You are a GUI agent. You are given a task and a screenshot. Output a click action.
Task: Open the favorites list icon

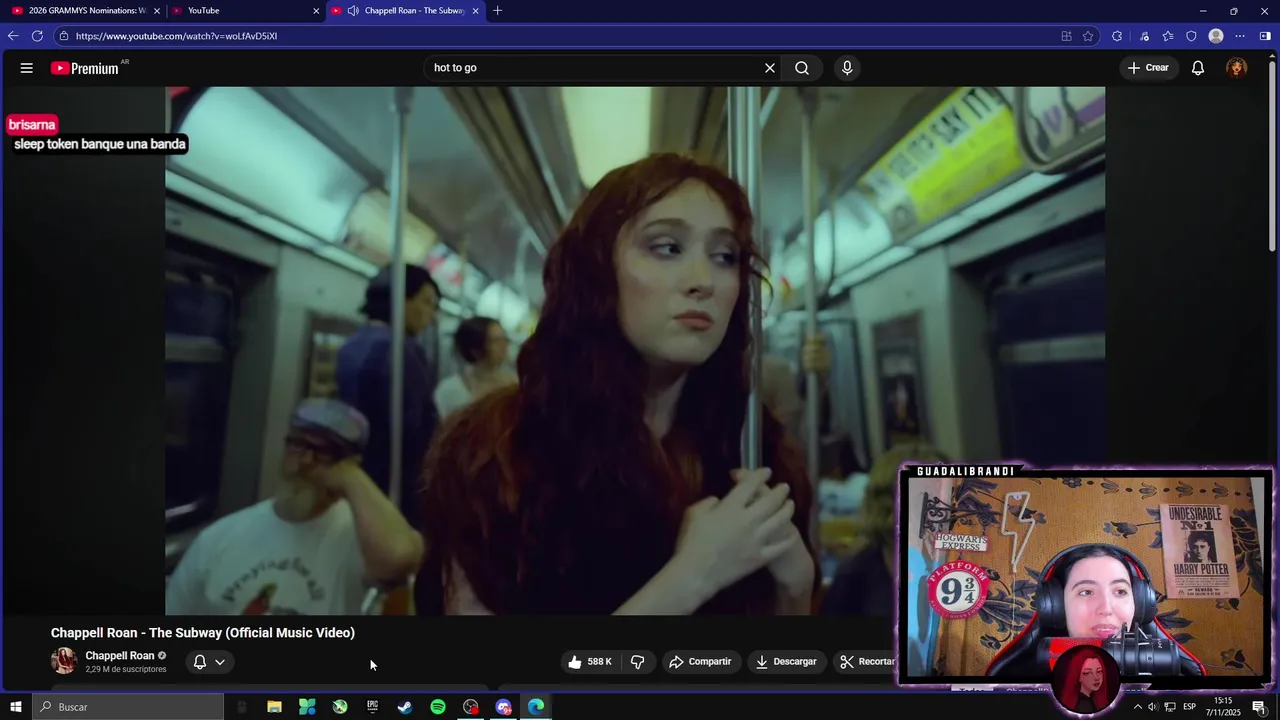pyautogui.click(x=1167, y=36)
